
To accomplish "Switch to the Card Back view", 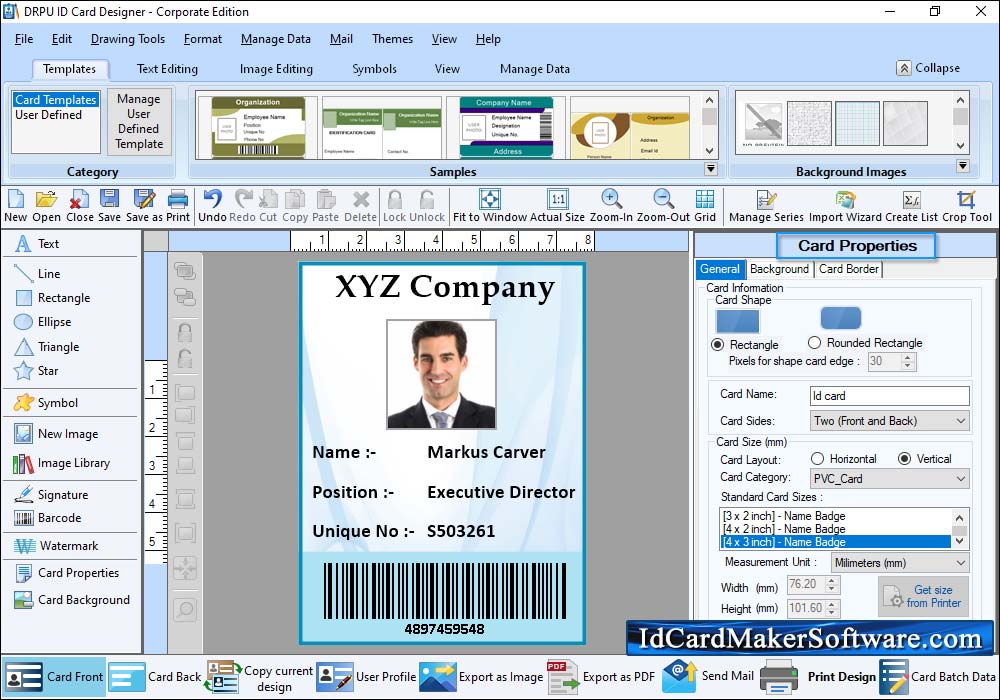I will point(156,677).
